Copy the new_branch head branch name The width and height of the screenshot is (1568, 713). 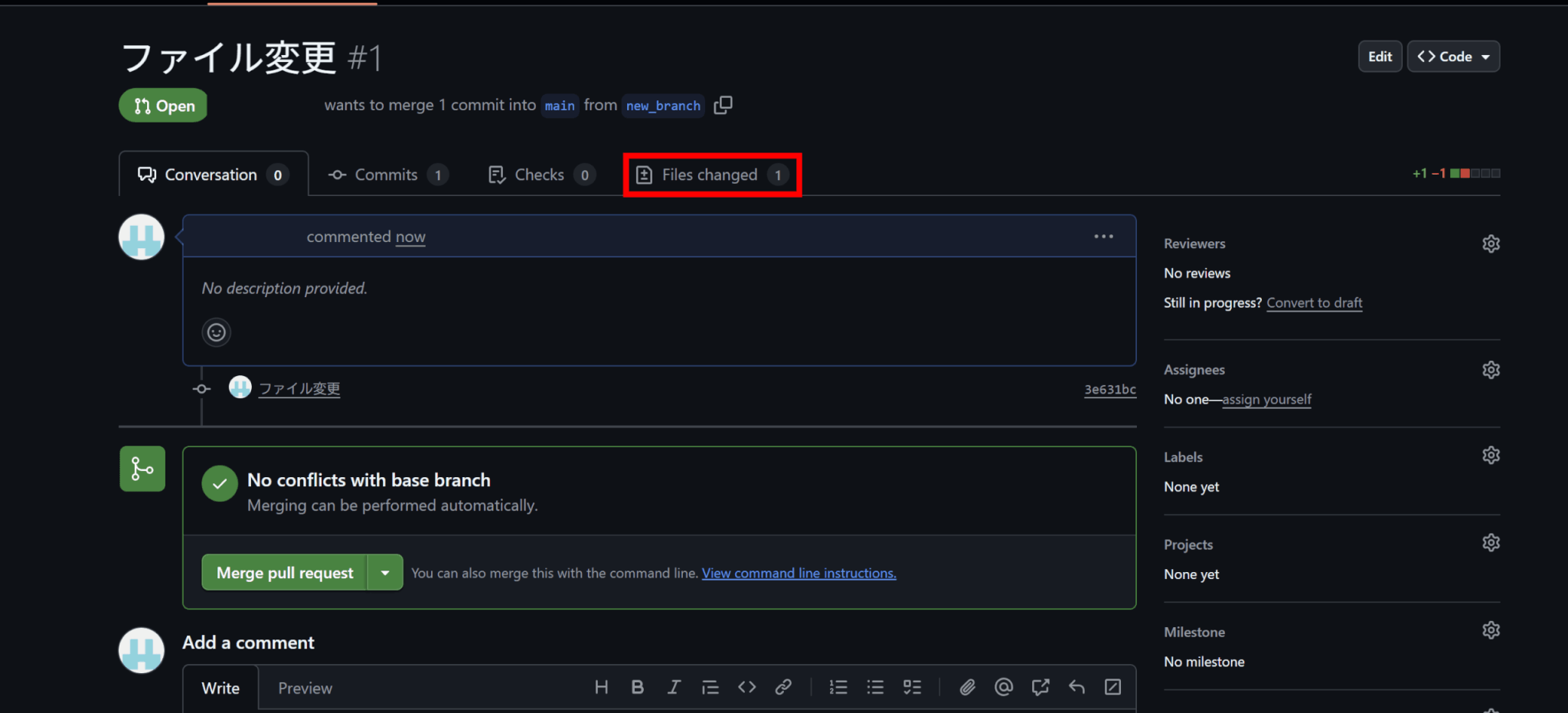coord(723,105)
